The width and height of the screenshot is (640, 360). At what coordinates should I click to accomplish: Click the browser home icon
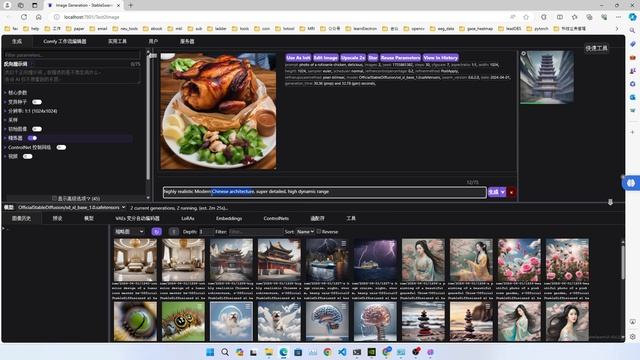[x=38, y=17]
